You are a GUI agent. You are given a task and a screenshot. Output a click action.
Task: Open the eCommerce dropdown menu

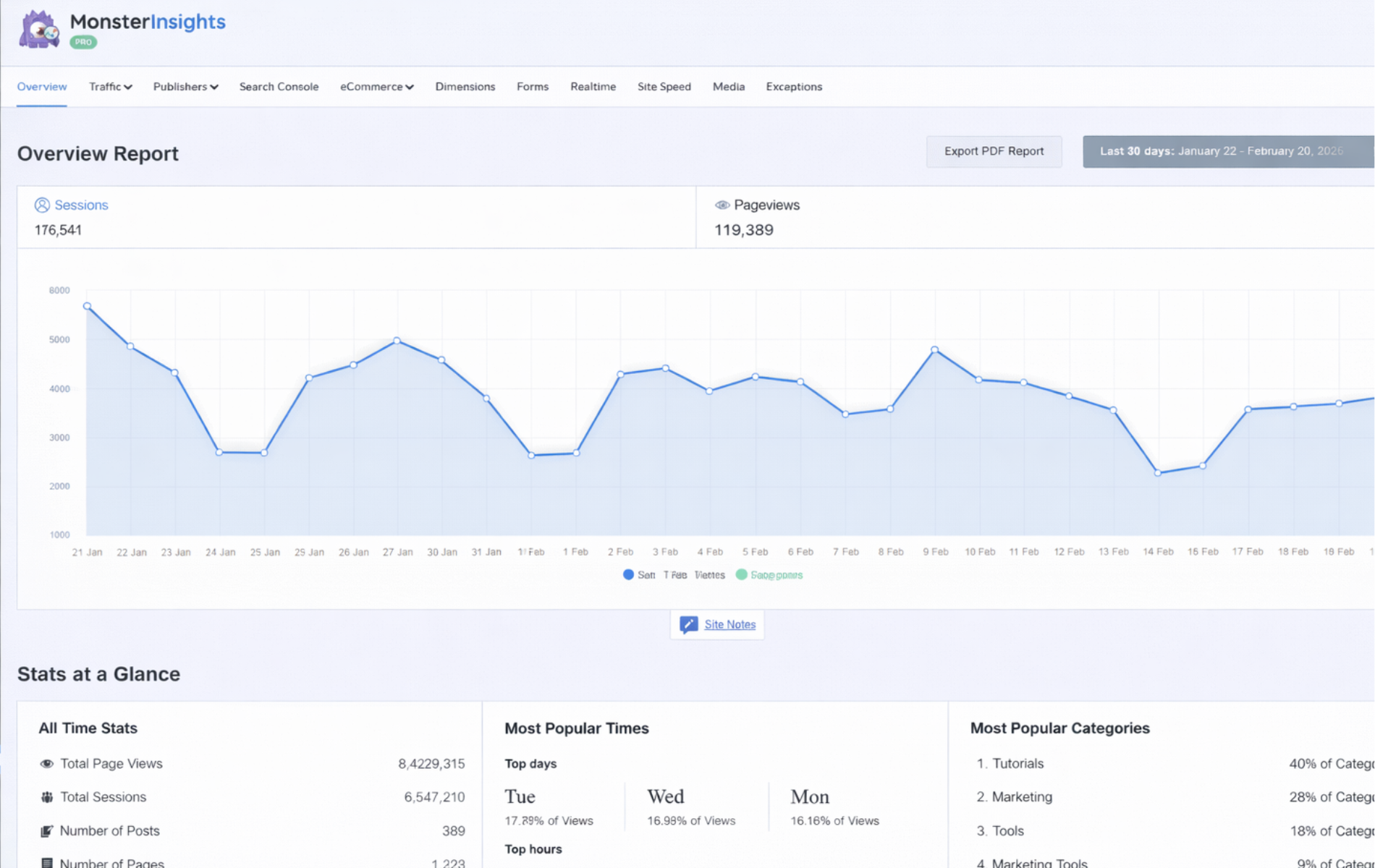click(x=376, y=87)
